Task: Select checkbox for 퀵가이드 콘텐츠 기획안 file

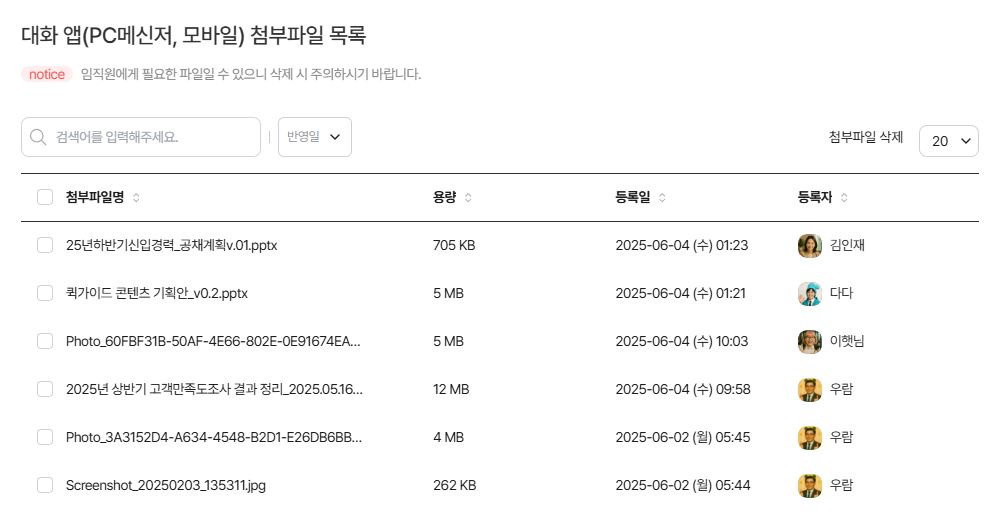Action: pyautogui.click(x=45, y=293)
